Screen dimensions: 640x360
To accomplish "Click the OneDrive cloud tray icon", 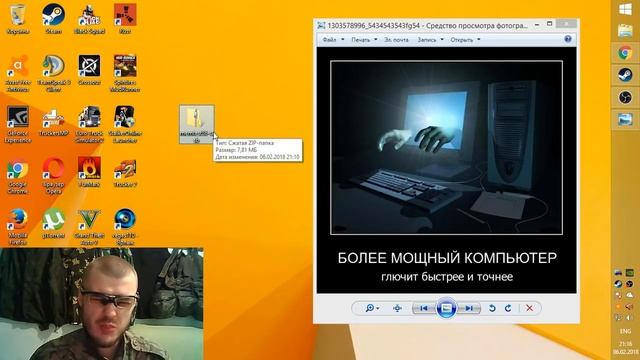I will tap(630, 295).
